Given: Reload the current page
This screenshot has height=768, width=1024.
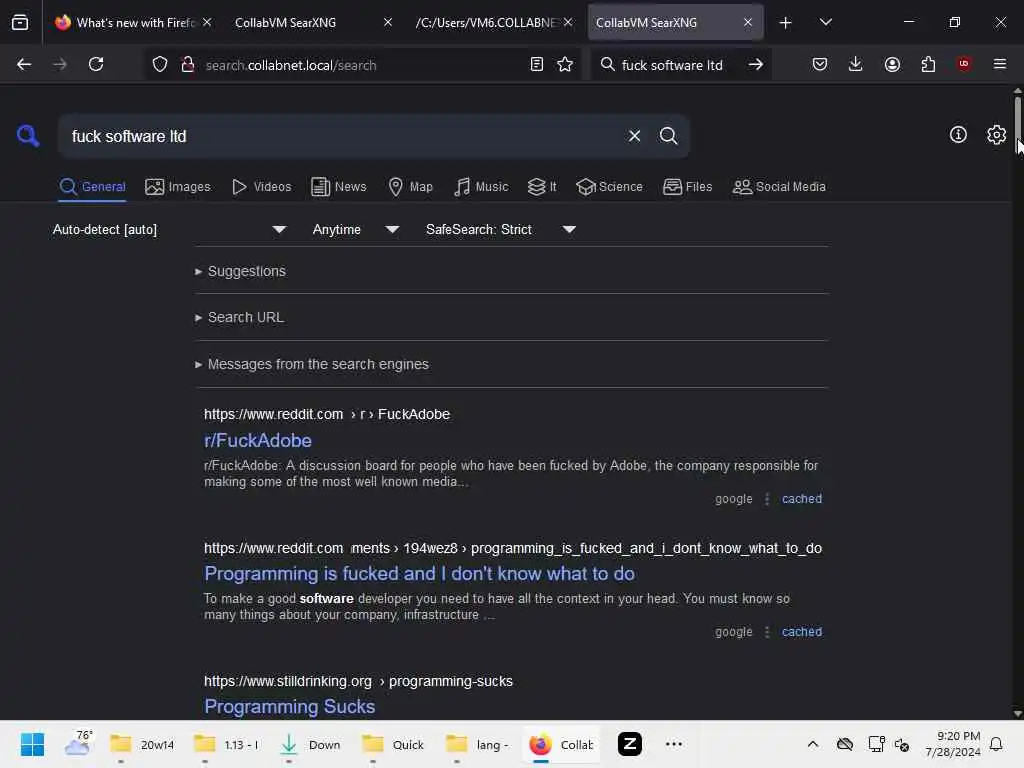Looking at the screenshot, I should tap(96, 65).
